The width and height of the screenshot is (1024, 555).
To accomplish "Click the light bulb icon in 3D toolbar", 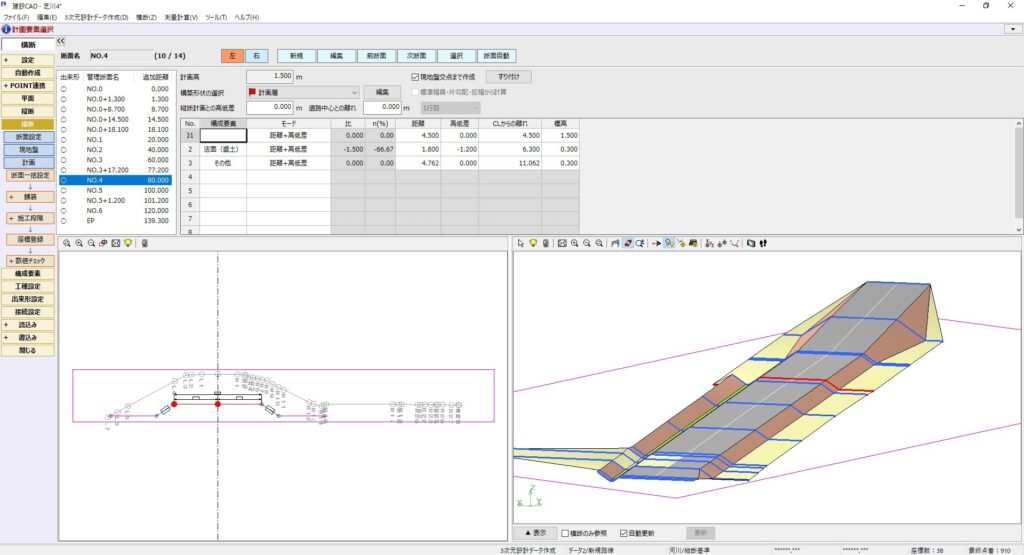I will click(x=533, y=243).
